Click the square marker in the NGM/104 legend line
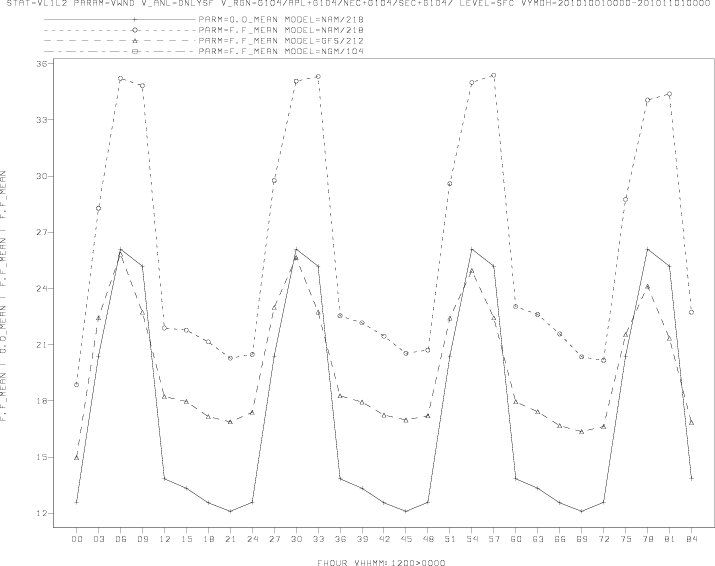The image size is (715, 566). click(134, 51)
